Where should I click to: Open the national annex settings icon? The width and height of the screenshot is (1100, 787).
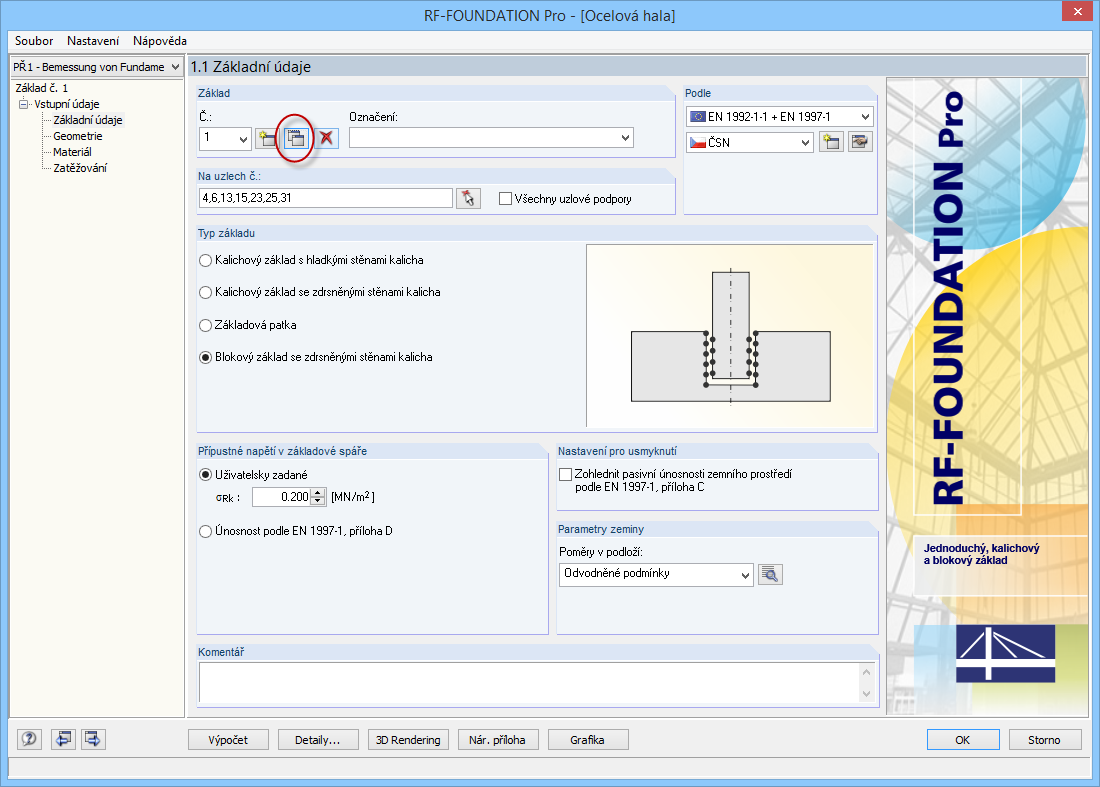(859, 142)
